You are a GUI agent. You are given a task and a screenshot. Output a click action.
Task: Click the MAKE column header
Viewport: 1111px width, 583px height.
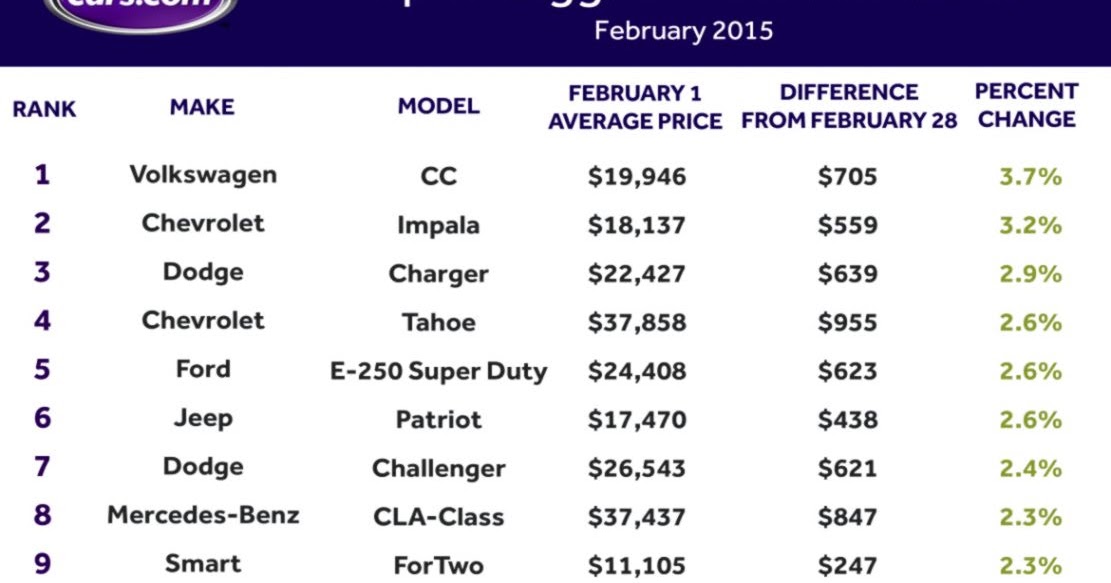(x=202, y=107)
